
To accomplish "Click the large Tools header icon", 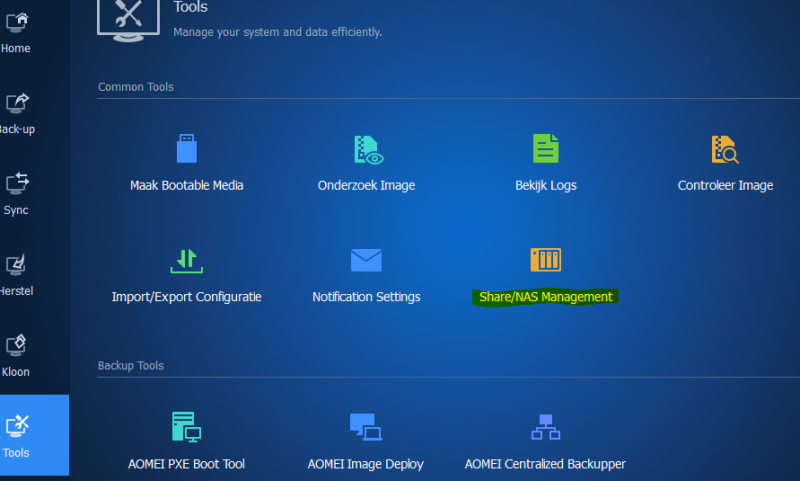I will [131, 16].
